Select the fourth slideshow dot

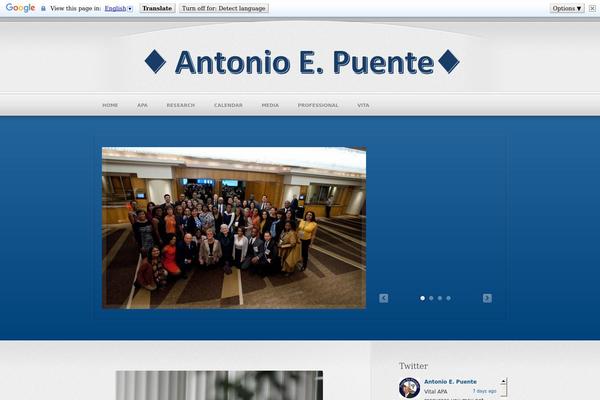pos(448,298)
